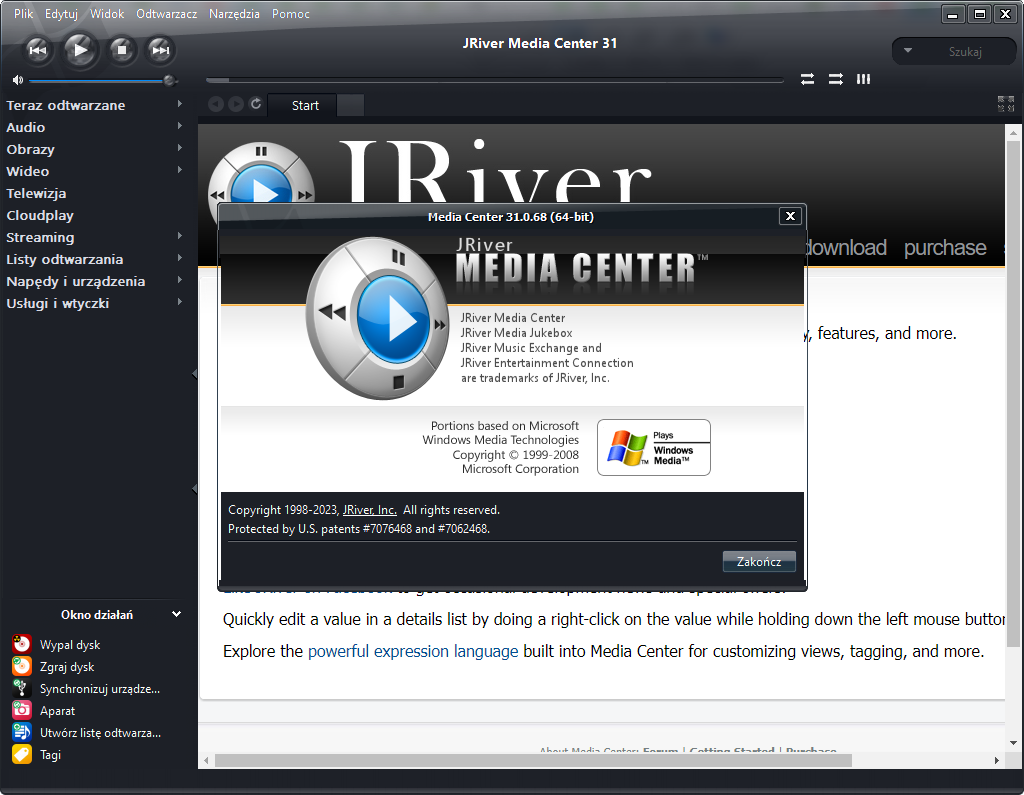This screenshot has width=1024, height=795.
Task: Expand Napędy i urządzenia section arrow
Action: point(180,280)
